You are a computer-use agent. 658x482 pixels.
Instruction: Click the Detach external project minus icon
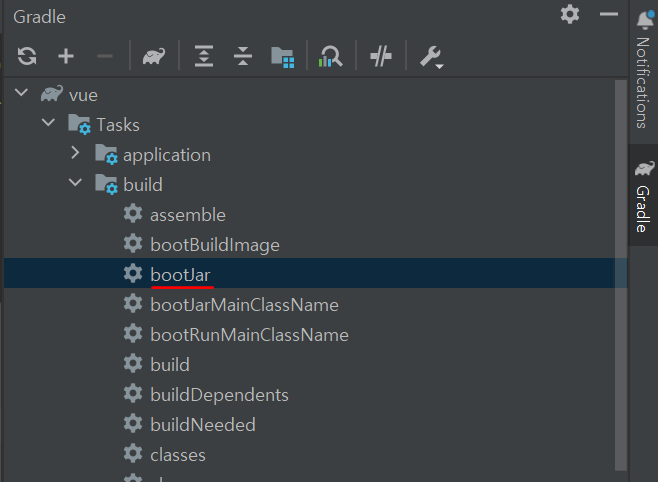tap(105, 56)
